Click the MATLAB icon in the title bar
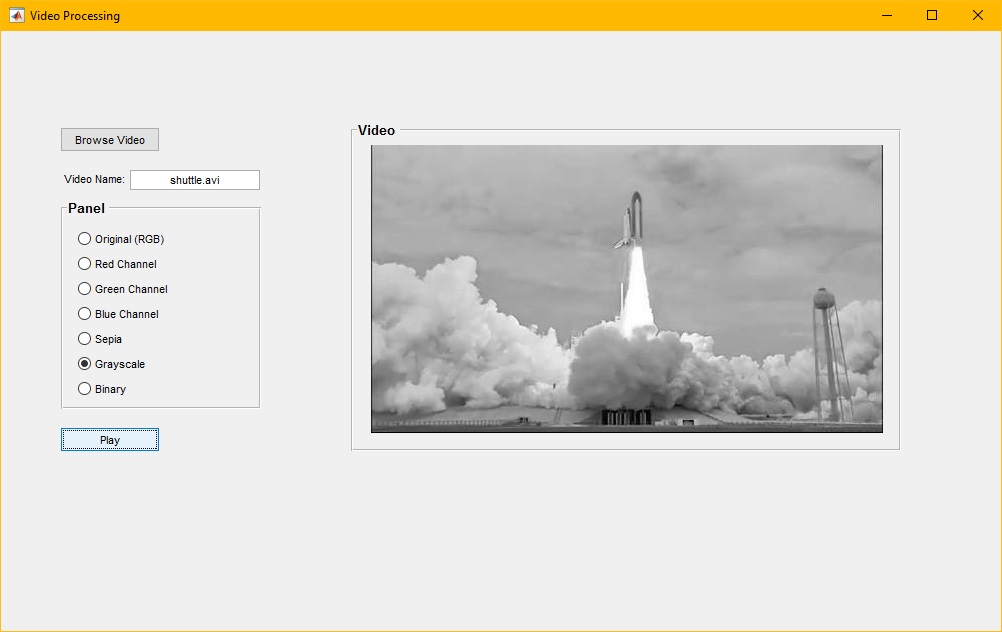The image size is (1002, 632). 16,15
